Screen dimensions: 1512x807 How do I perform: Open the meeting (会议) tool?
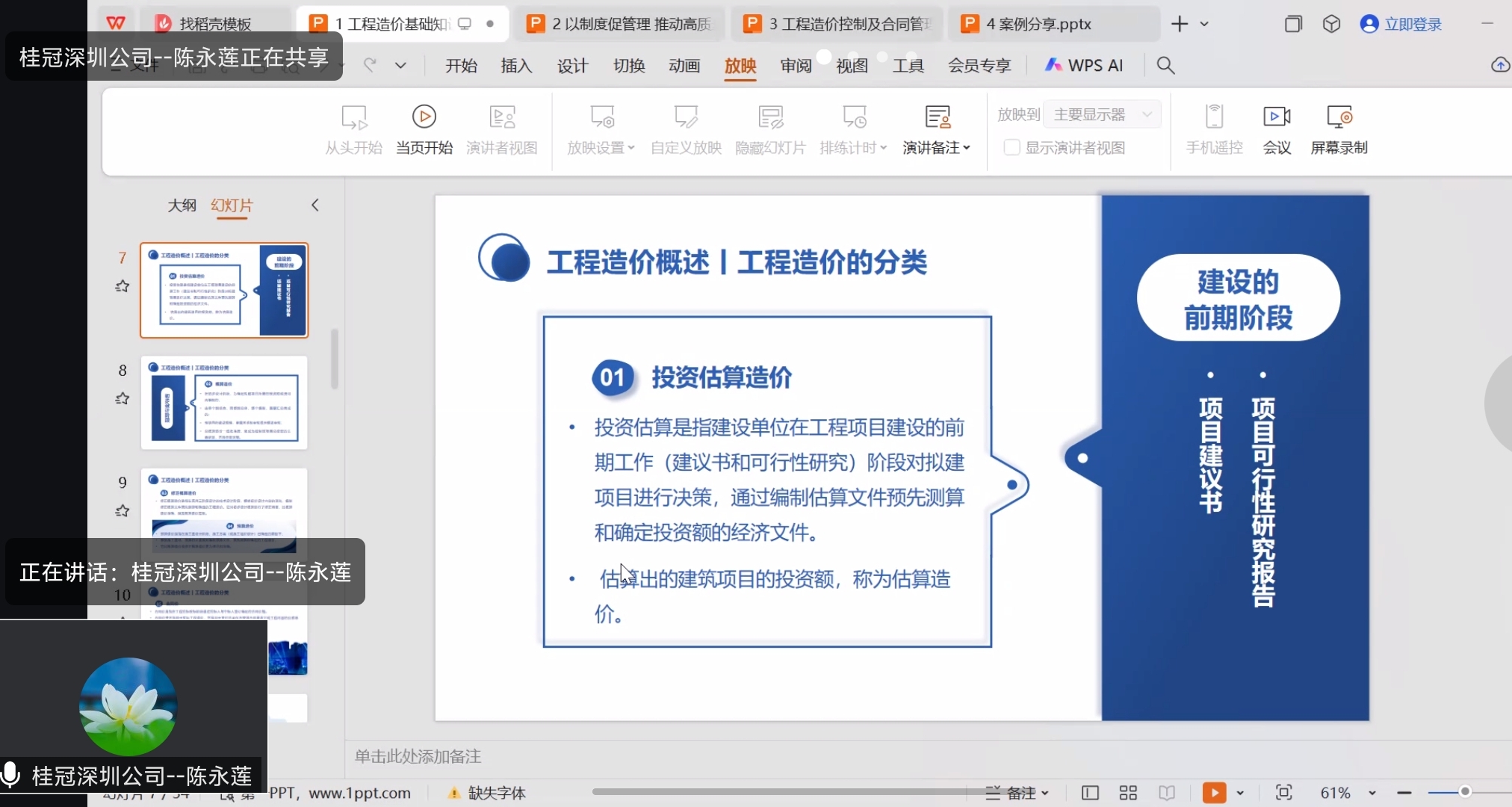(x=1277, y=130)
